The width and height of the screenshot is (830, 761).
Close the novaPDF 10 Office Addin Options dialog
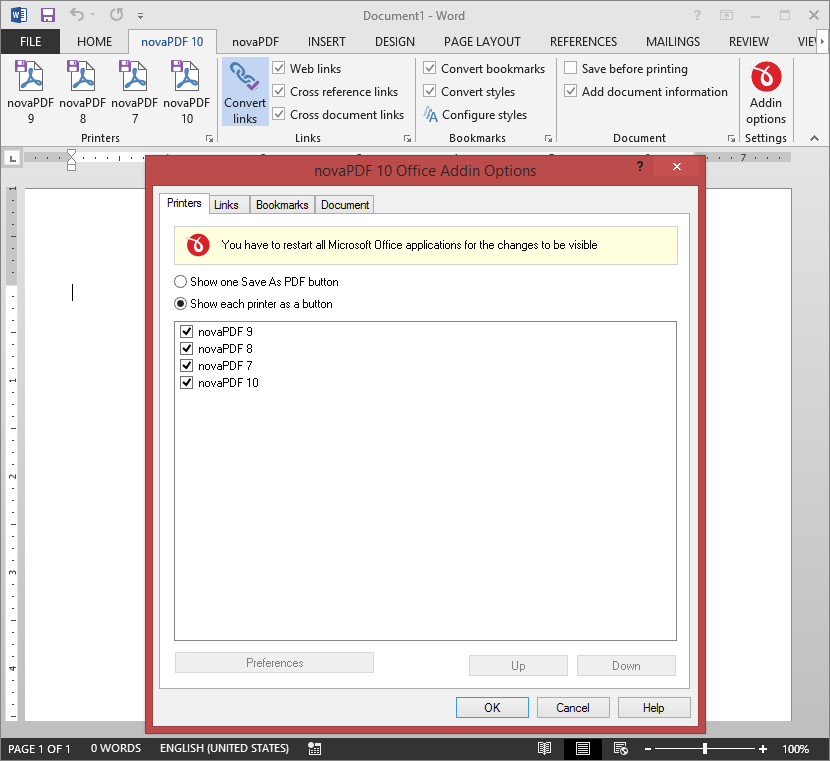(x=676, y=167)
